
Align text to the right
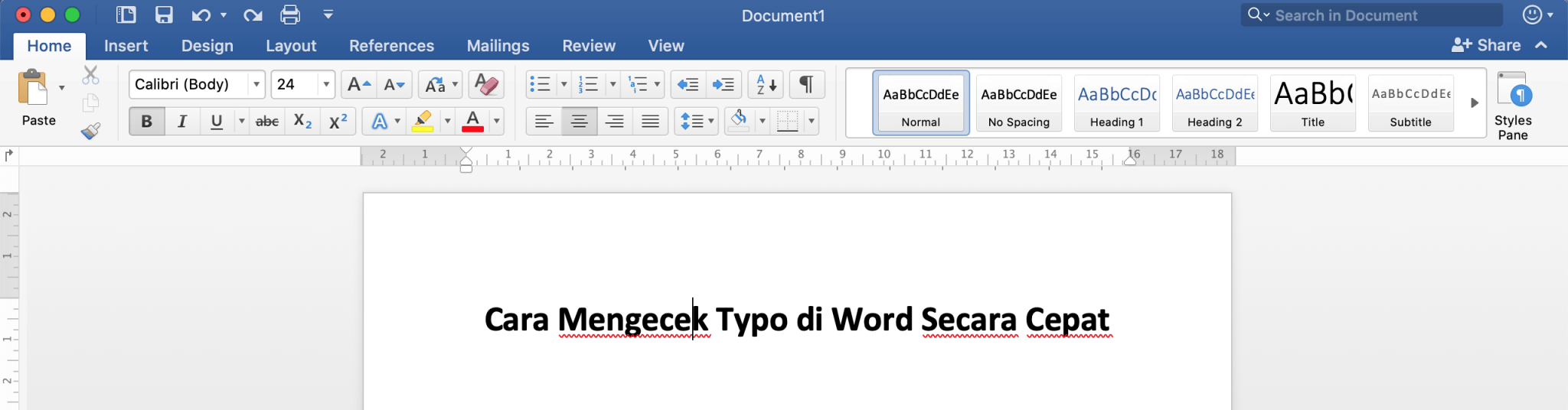pos(615,121)
